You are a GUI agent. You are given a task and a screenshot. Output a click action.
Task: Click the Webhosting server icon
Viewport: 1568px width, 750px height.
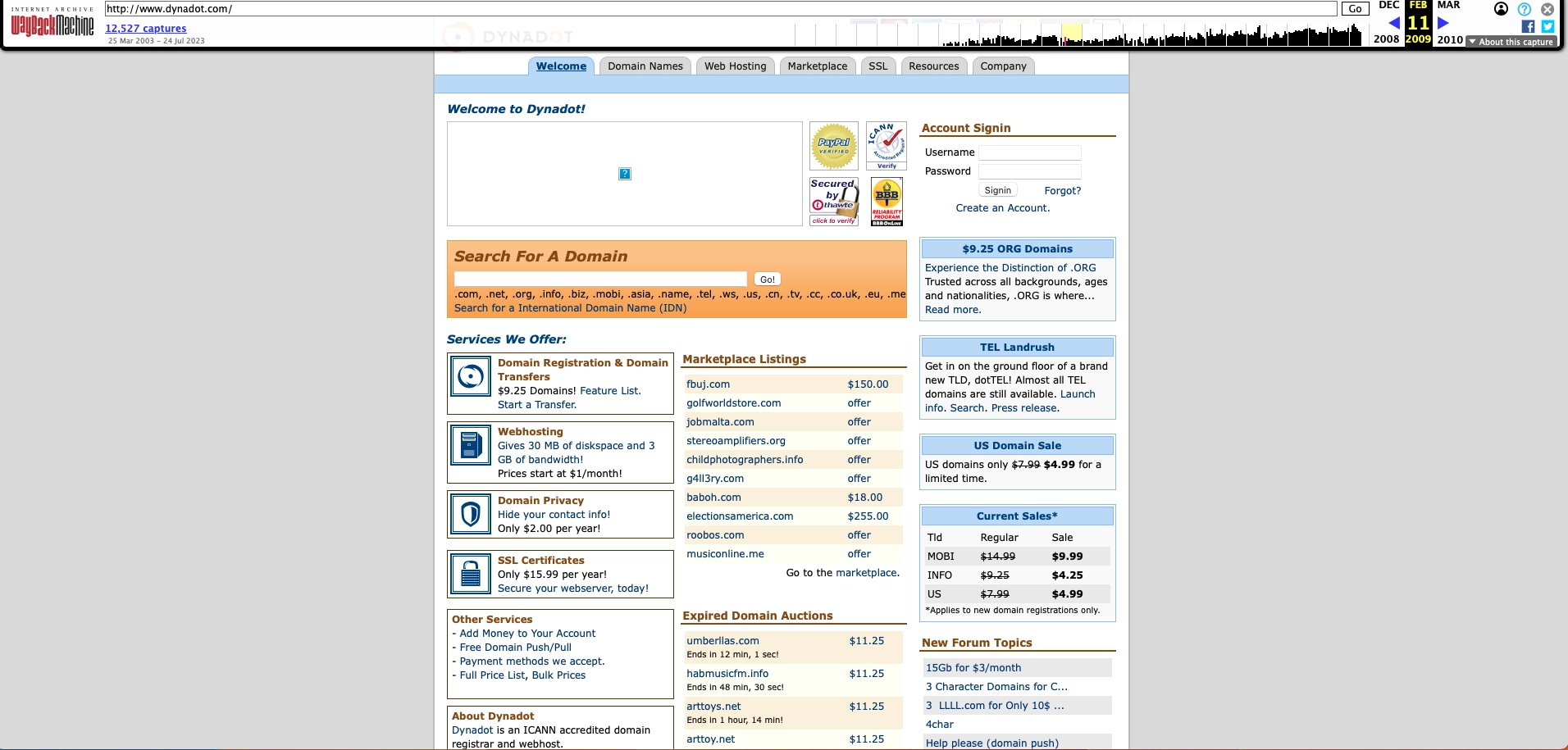click(x=471, y=446)
